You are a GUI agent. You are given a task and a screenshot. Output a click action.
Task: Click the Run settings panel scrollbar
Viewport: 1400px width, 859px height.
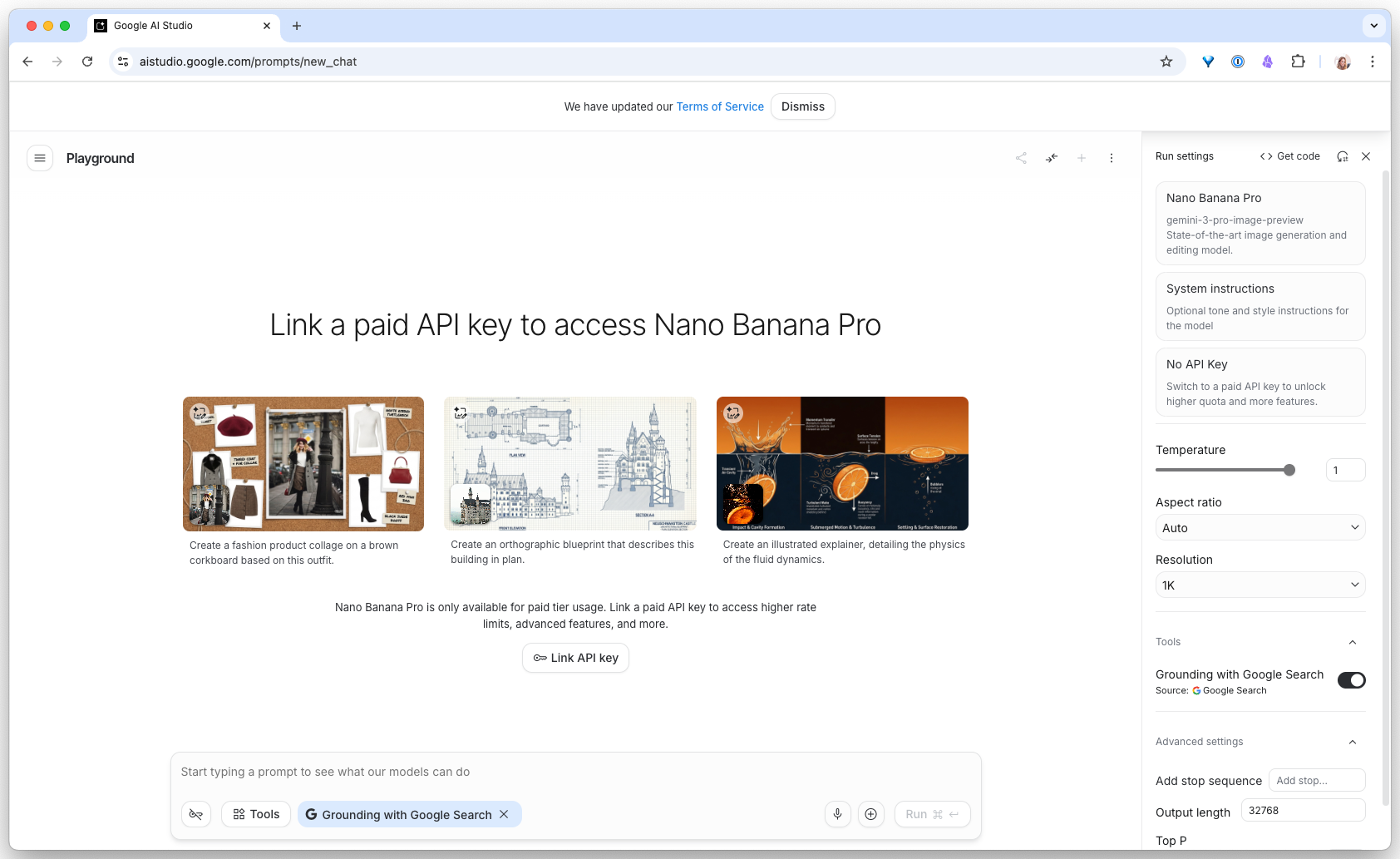pos(1385,486)
